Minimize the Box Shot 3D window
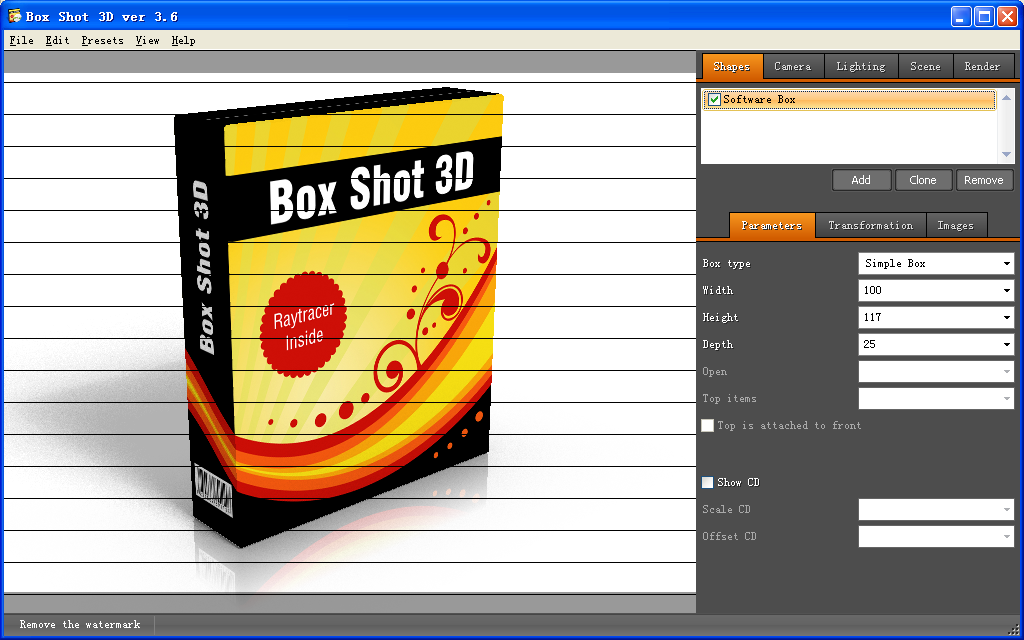 (961, 16)
